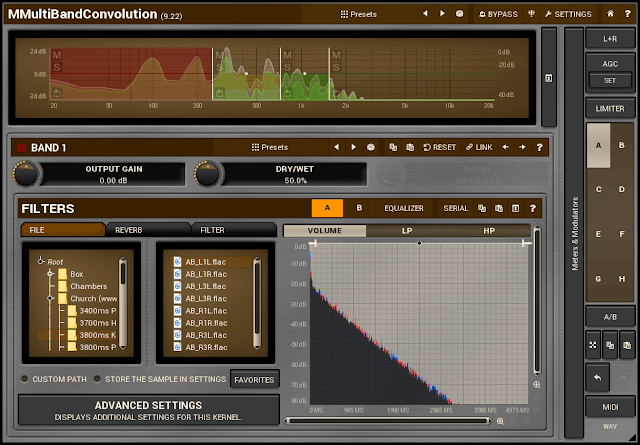Viewport: 640px width, 445px height.
Task: Open the home icon in title bar
Action: coord(610,14)
